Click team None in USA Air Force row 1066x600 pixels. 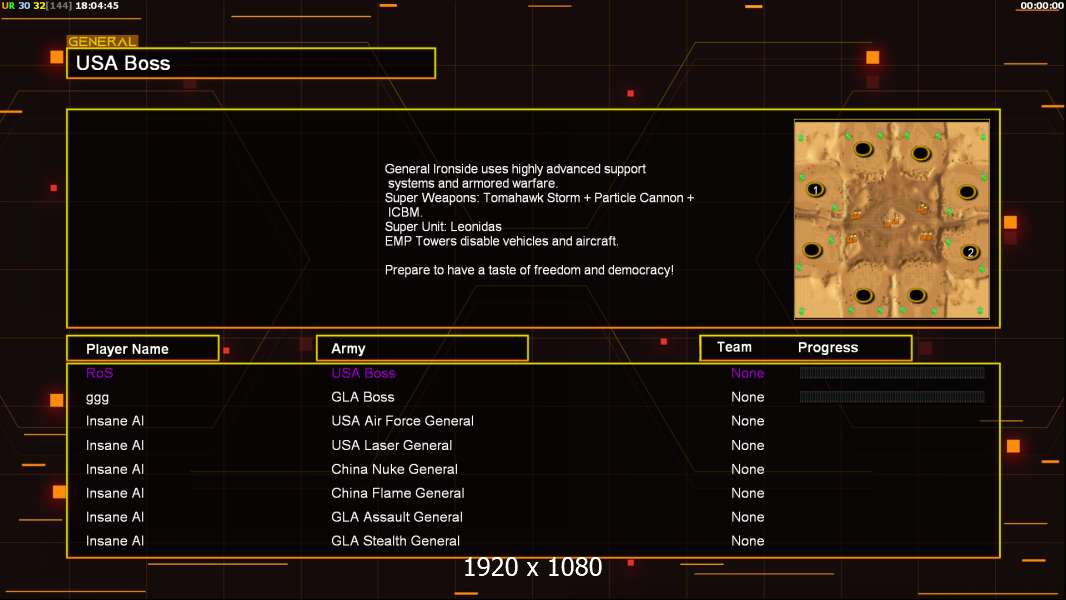(747, 421)
